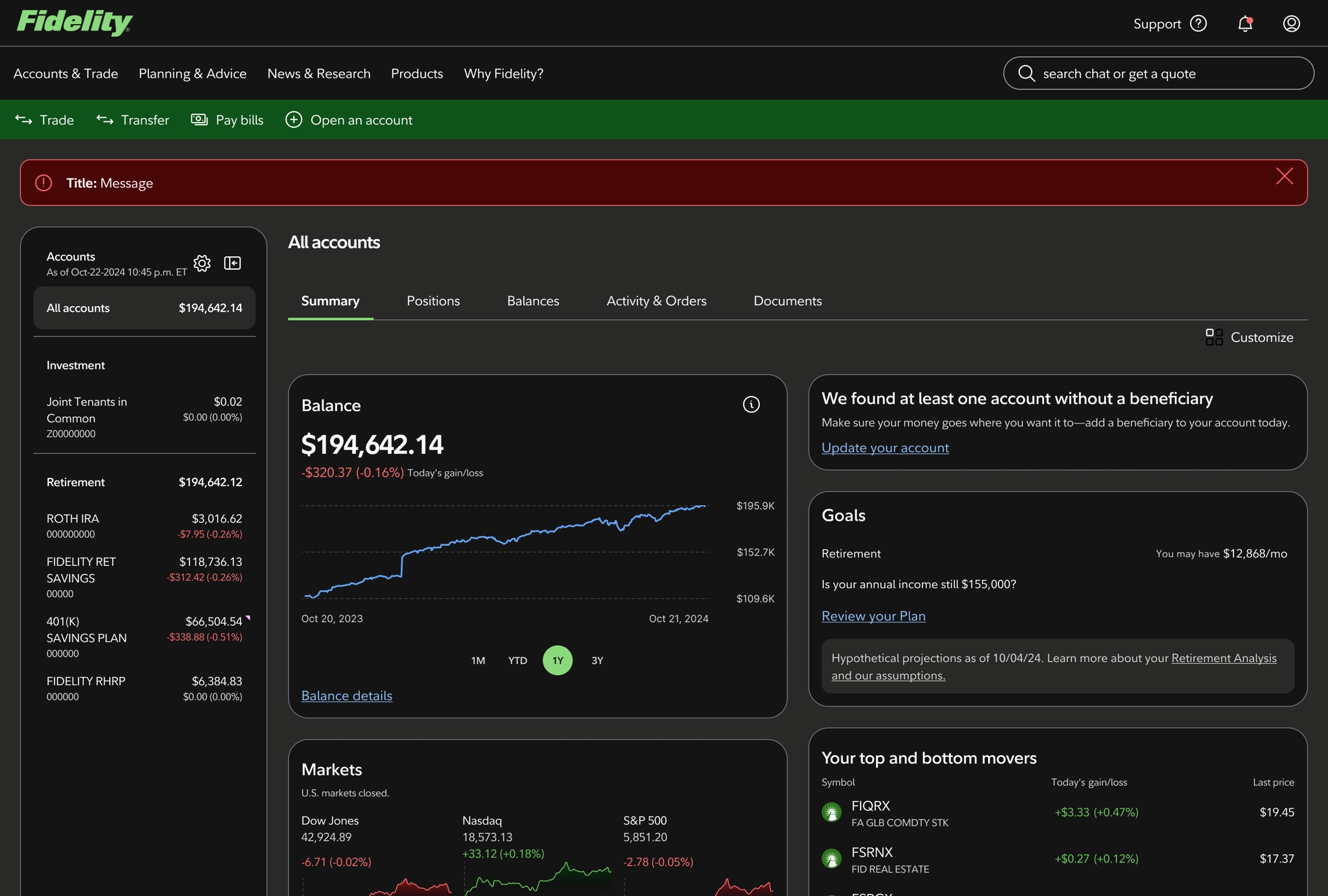Switch chart to 3Y range
Image resolution: width=1328 pixels, height=896 pixels.
[597, 661]
